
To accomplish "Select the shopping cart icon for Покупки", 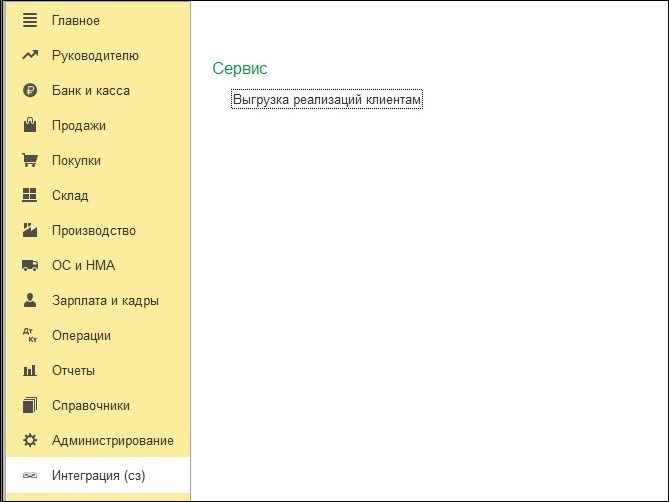I will [30, 161].
